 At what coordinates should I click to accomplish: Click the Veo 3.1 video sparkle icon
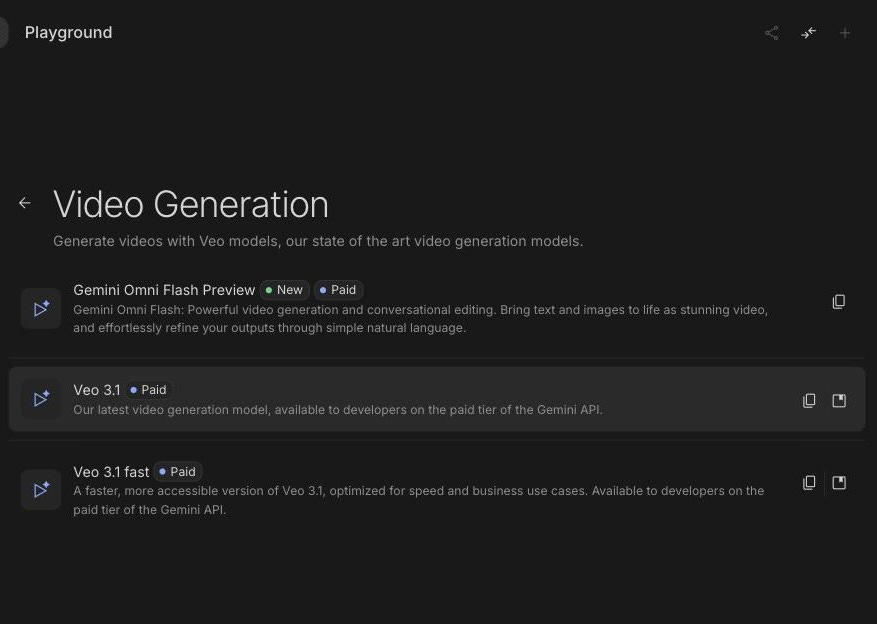41,399
